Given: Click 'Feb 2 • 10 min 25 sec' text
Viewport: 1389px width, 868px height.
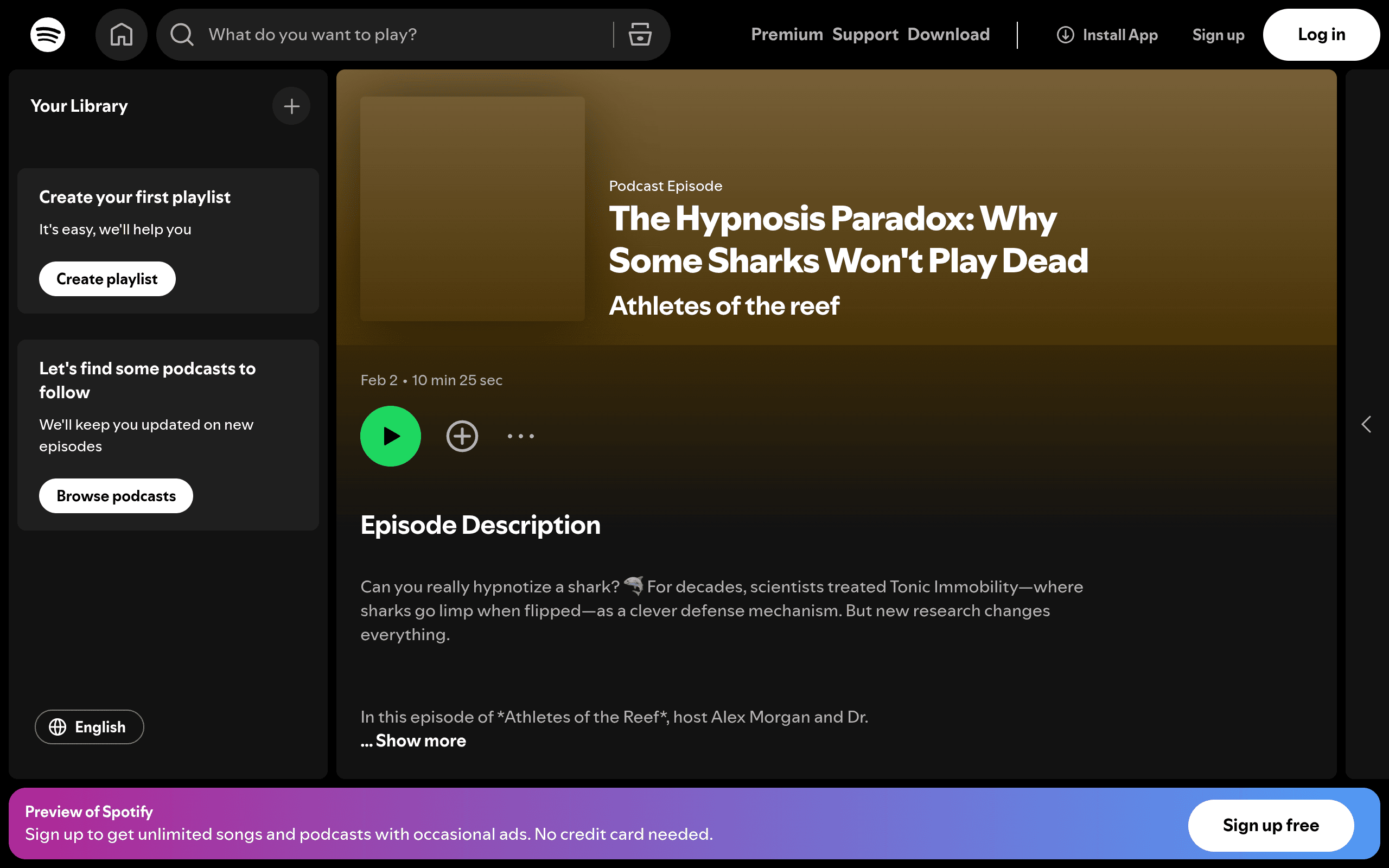Looking at the screenshot, I should pos(432,380).
